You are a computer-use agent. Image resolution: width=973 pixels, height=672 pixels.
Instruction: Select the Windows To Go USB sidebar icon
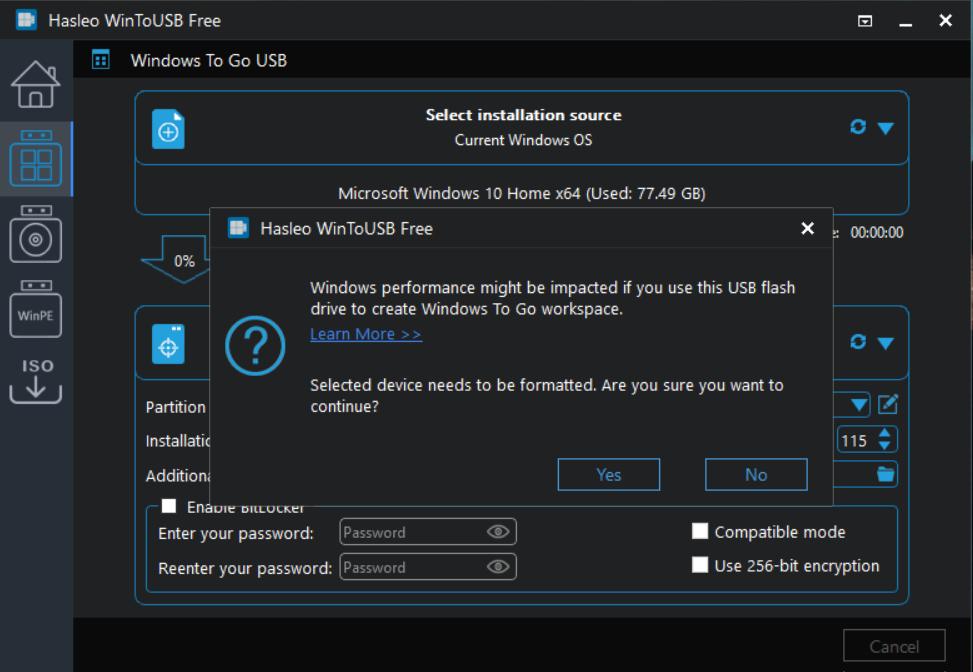[36, 160]
